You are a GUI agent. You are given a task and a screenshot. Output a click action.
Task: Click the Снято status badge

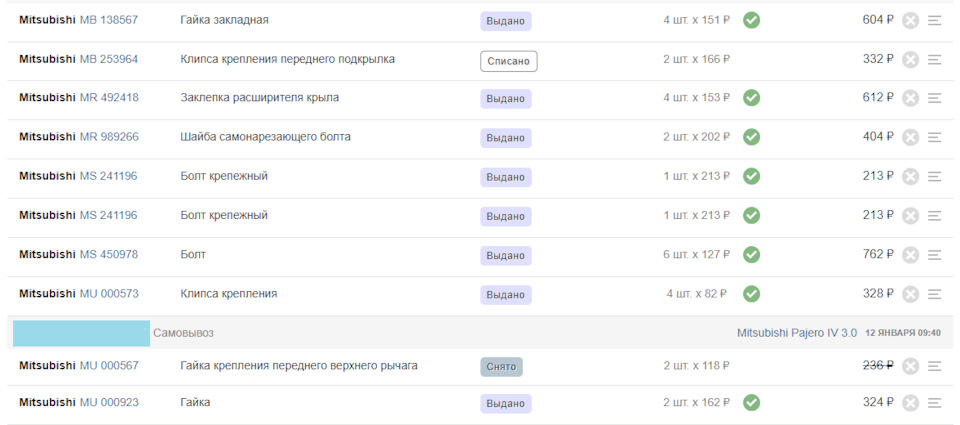point(501,367)
